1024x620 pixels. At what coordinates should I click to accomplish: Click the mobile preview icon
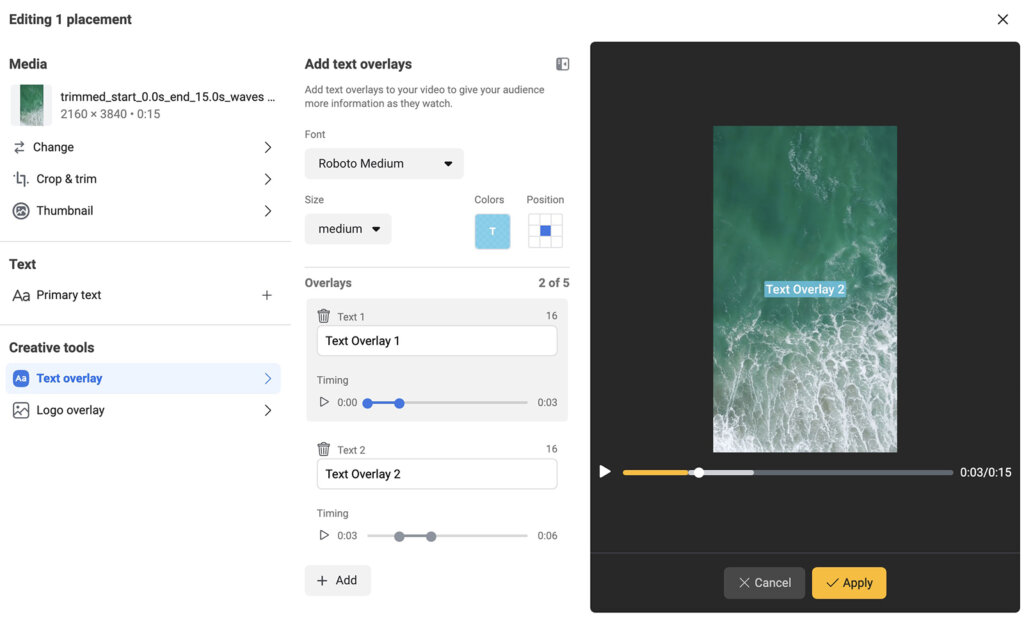pos(562,63)
